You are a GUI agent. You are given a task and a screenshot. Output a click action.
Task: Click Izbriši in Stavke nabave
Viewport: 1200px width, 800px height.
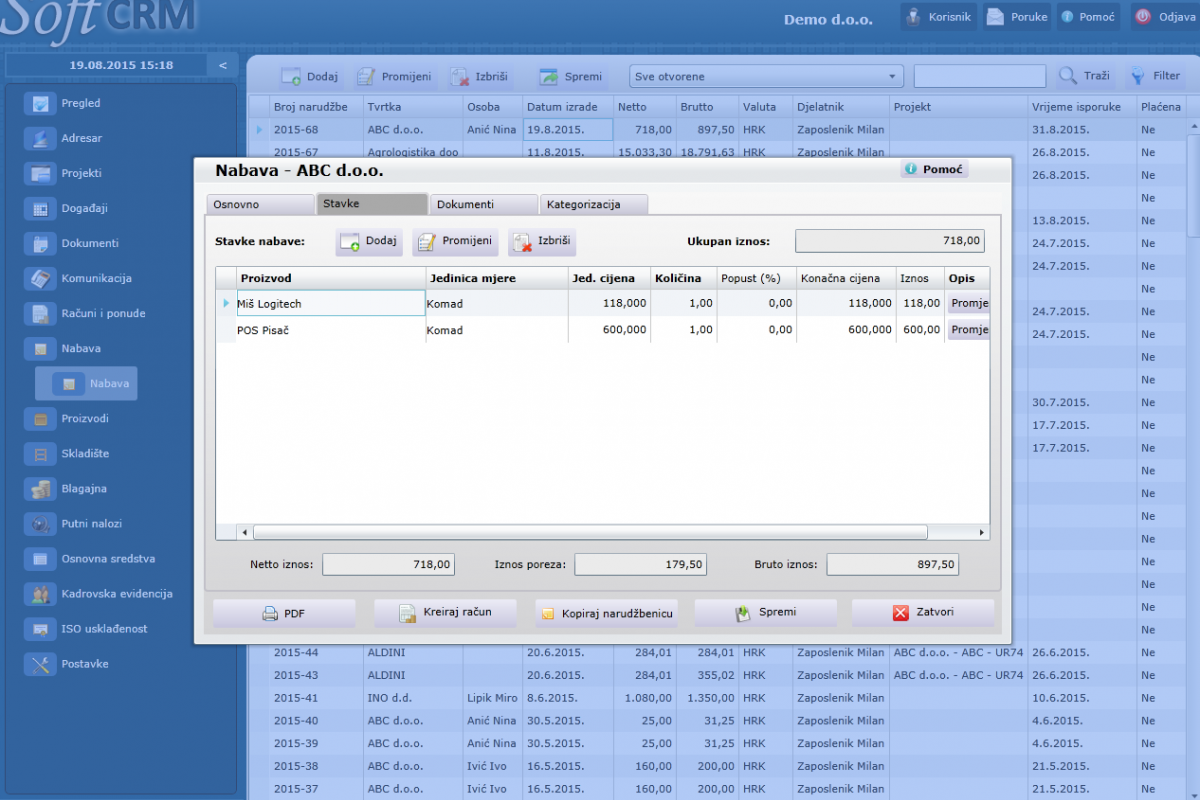542,241
